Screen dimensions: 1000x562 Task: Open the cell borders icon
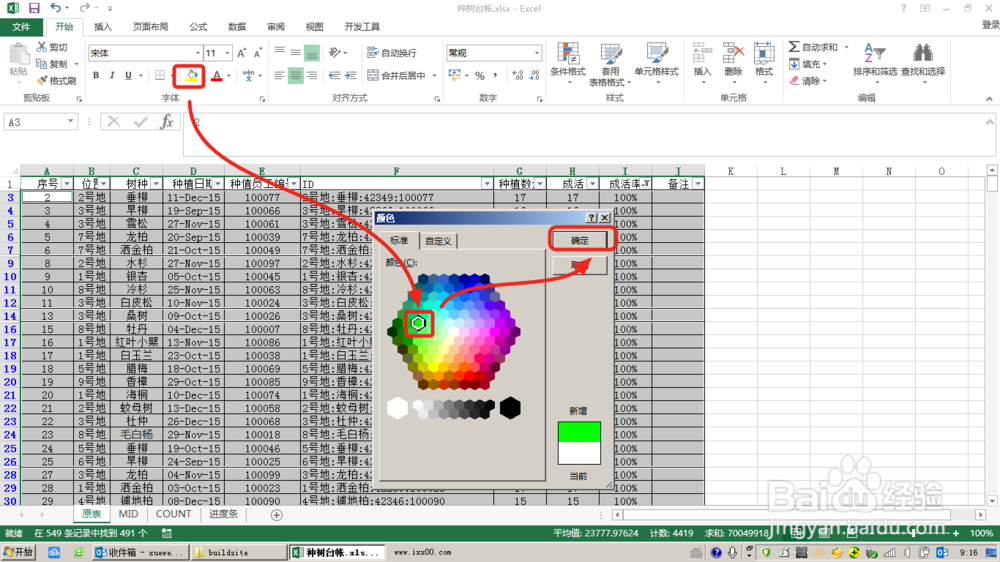pos(160,75)
